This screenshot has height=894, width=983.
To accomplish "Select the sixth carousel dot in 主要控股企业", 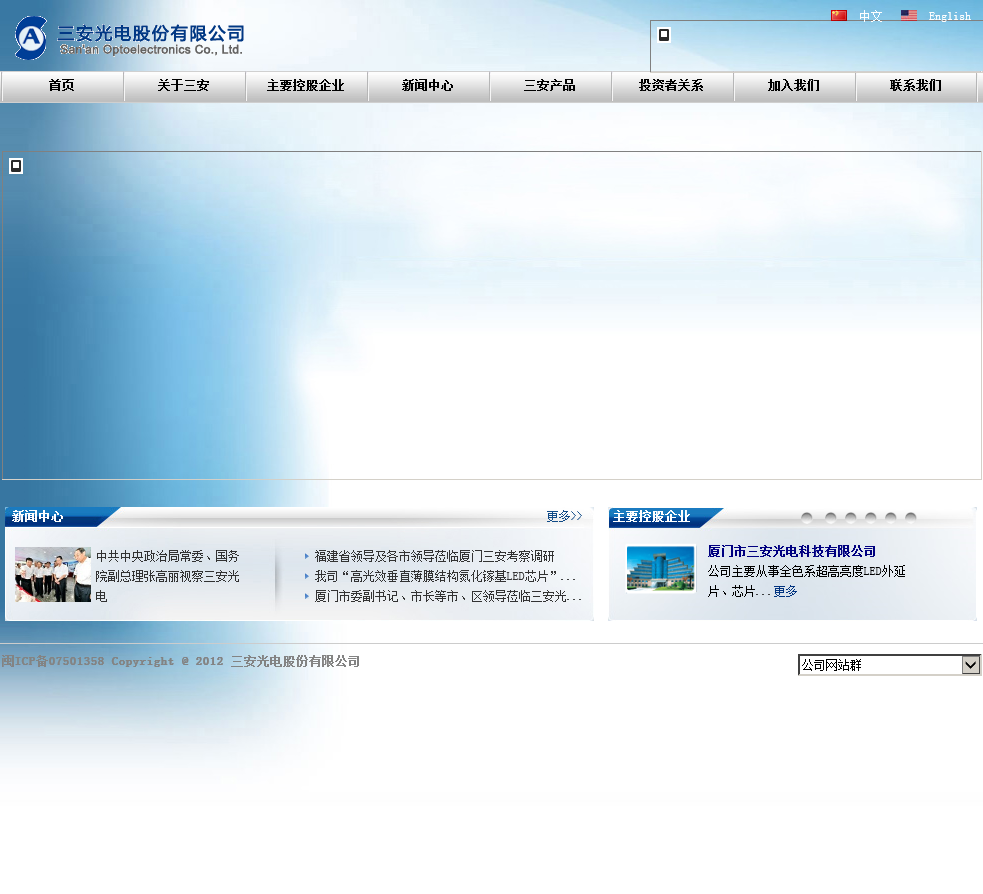I will pos(911,517).
